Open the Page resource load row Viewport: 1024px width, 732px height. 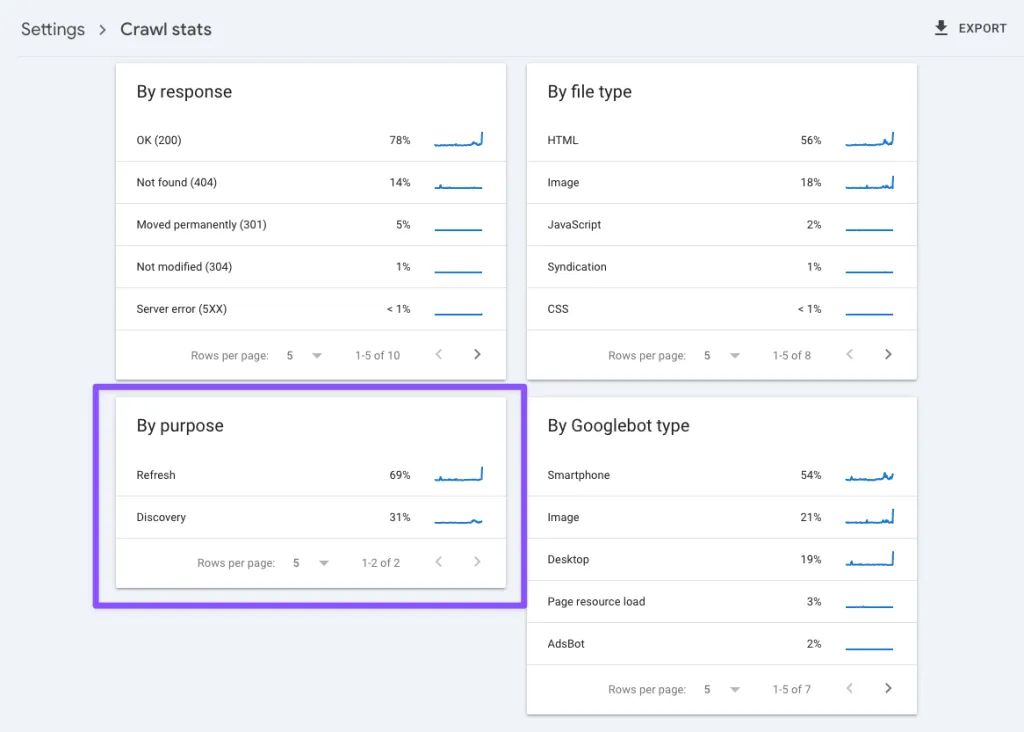point(722,601)
